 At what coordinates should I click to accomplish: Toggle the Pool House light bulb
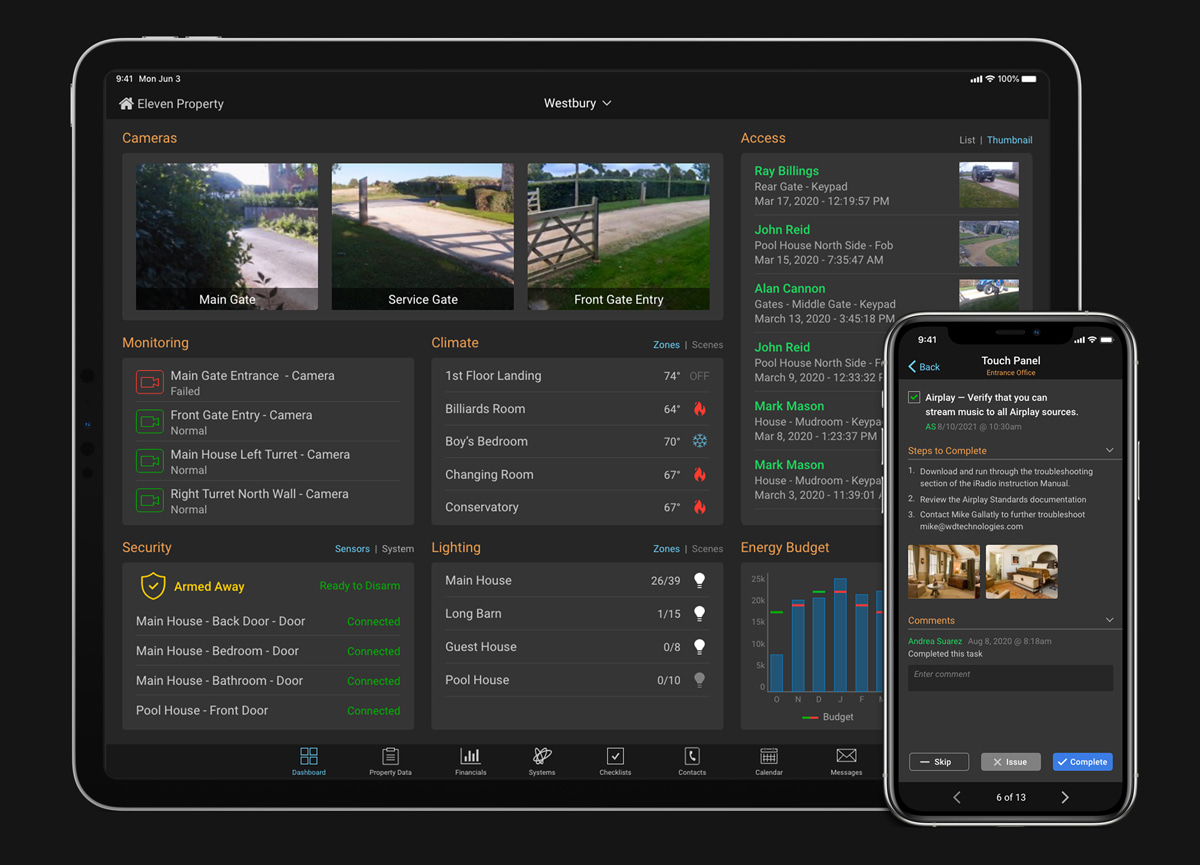click(x=700, y=680)
